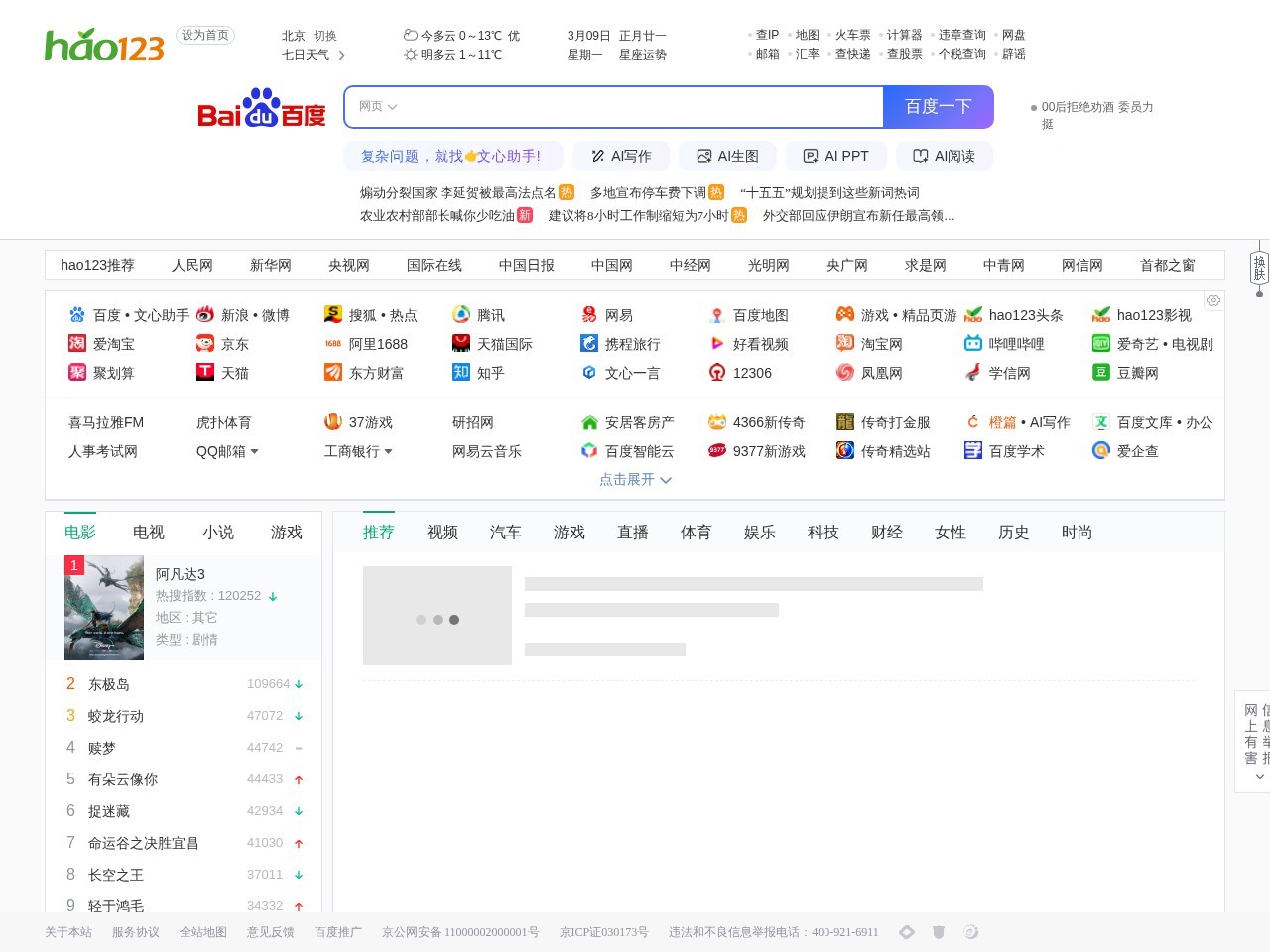The height and width of the screenshot is (952, 1270).
Task: Select the AI写作 writing tool
Action: 621,156
